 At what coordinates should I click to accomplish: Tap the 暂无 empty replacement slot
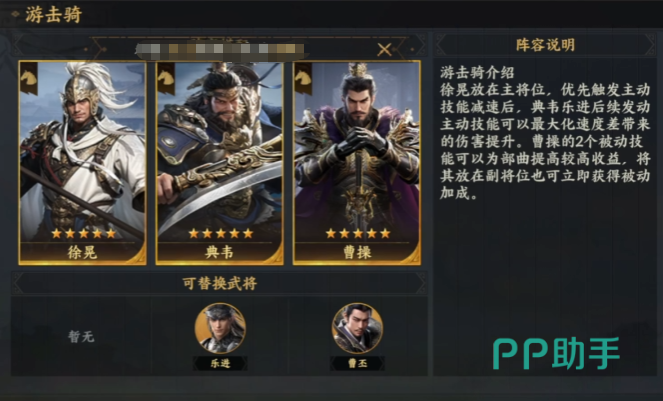81,337
